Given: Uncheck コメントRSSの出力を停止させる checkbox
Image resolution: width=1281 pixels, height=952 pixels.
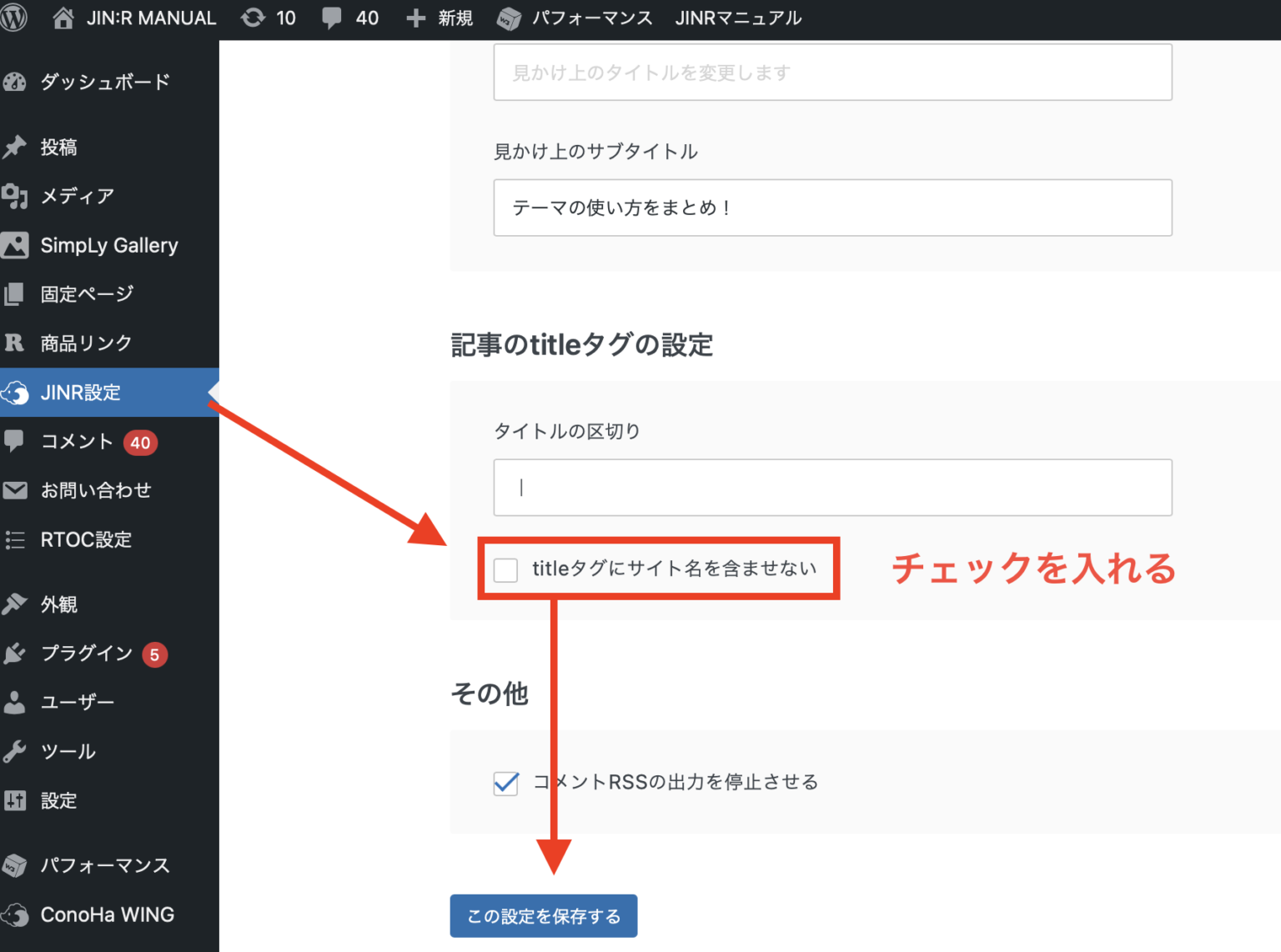Looking at the screenshot, I should (506, 783).
